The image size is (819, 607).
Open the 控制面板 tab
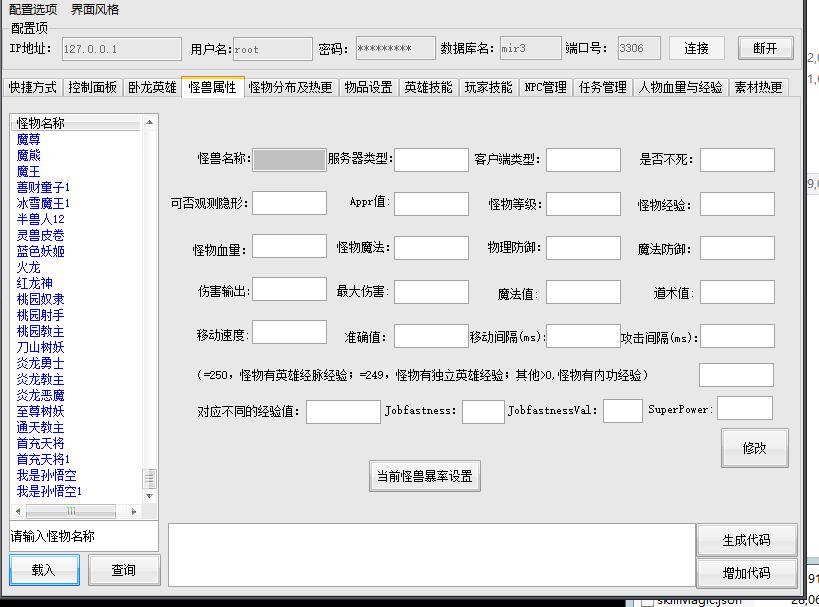tap(93, 87)
